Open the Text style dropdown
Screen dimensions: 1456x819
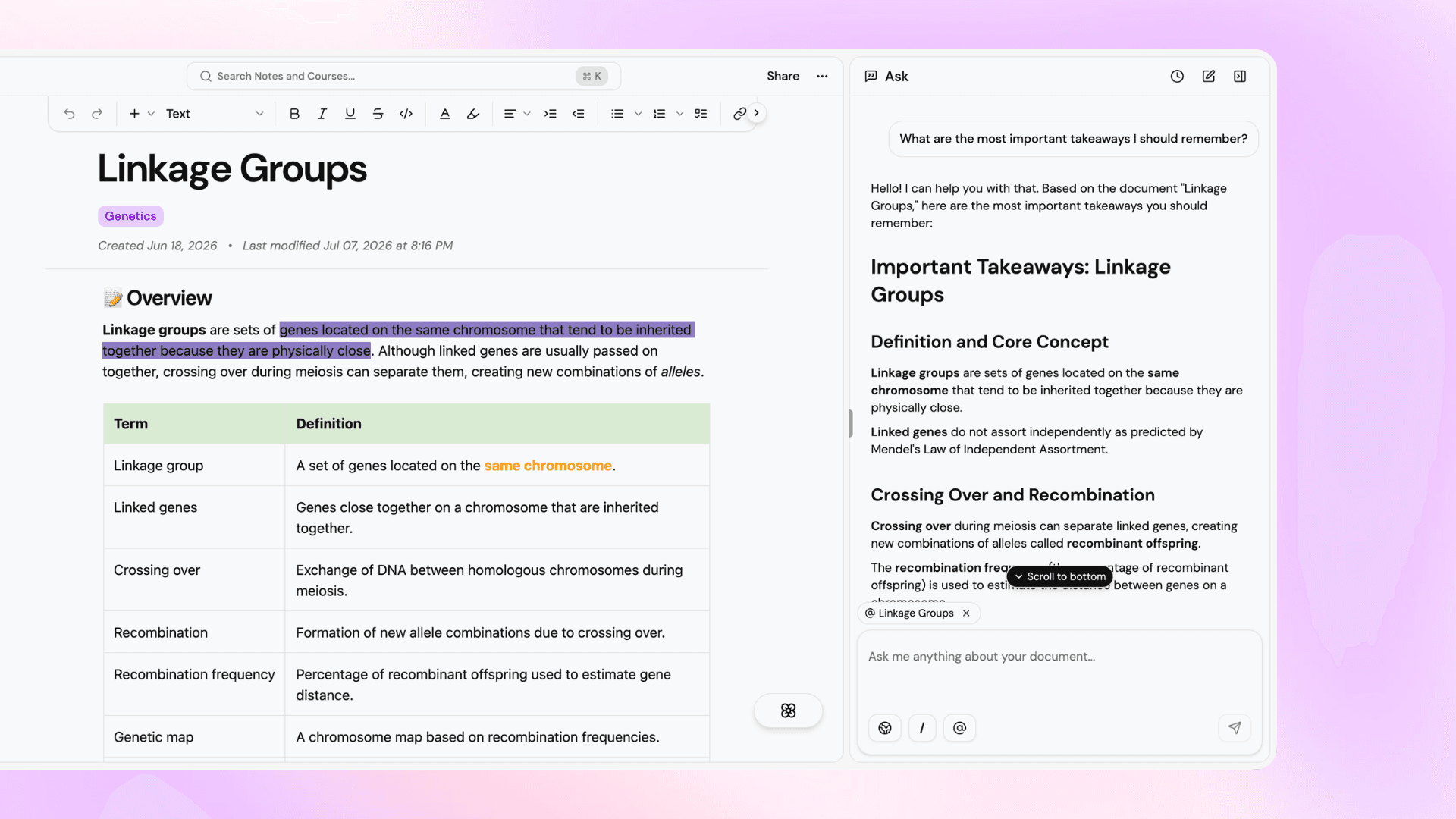click(215, 114)
